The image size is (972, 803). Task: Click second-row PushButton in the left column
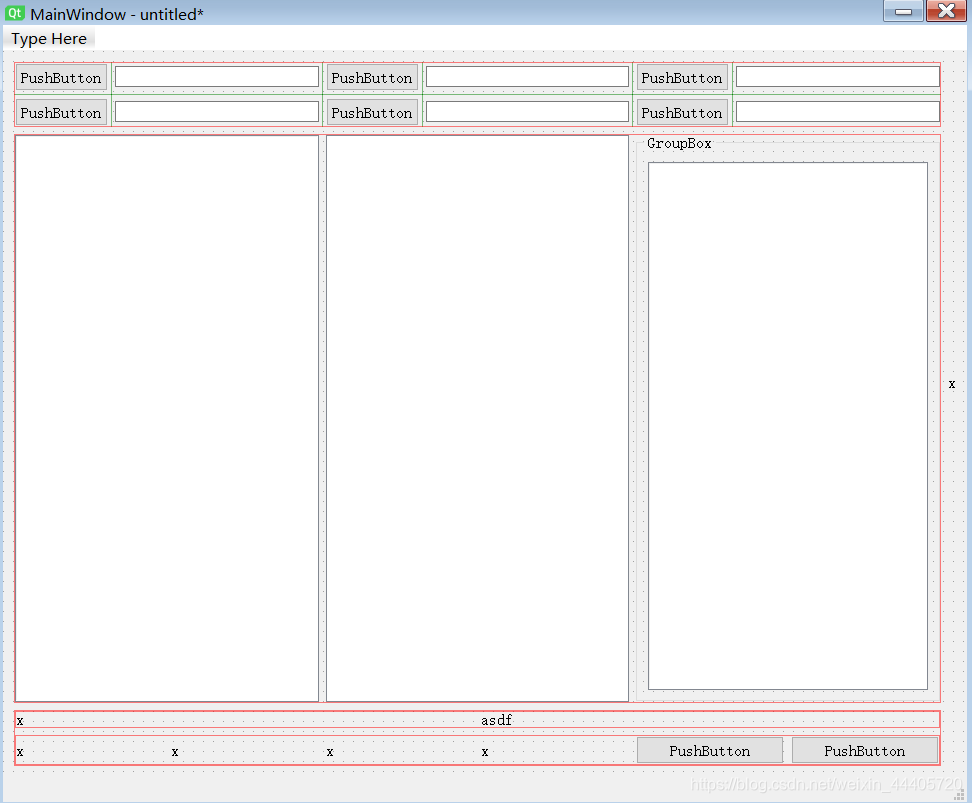click(x=61, y=113)
